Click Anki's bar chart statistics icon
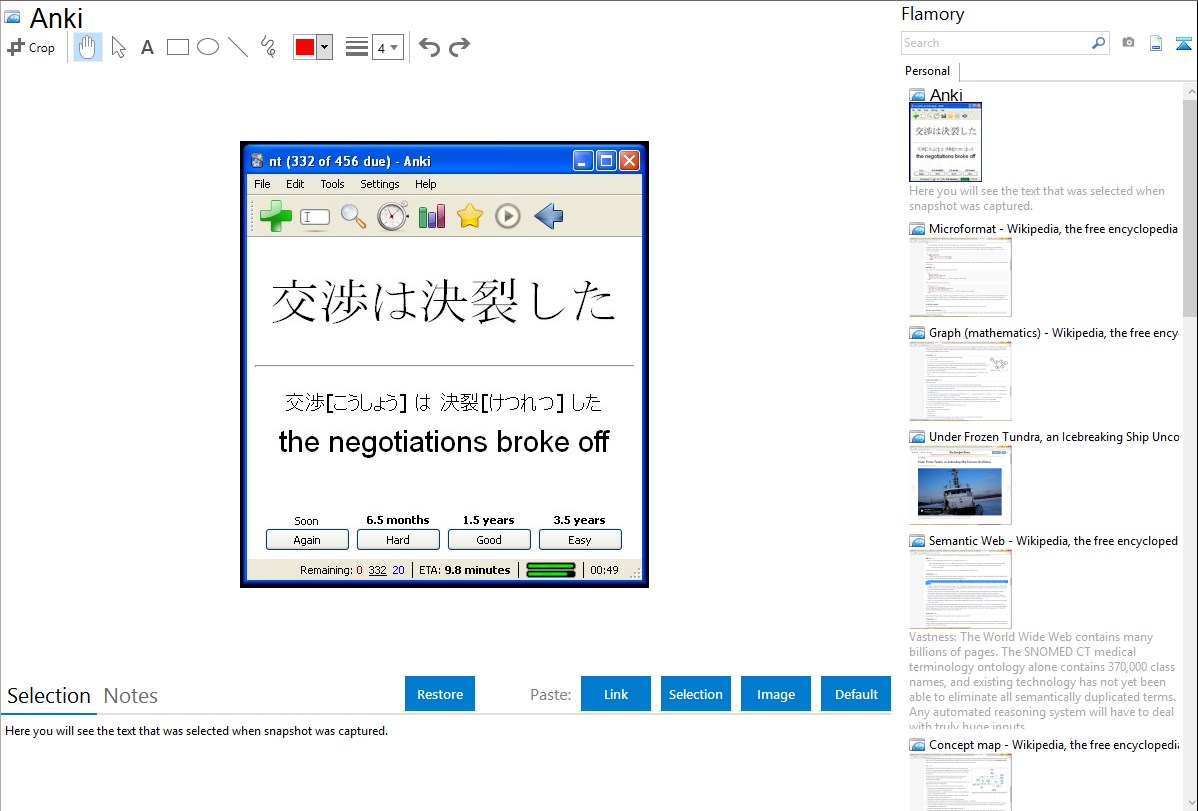 432,216
